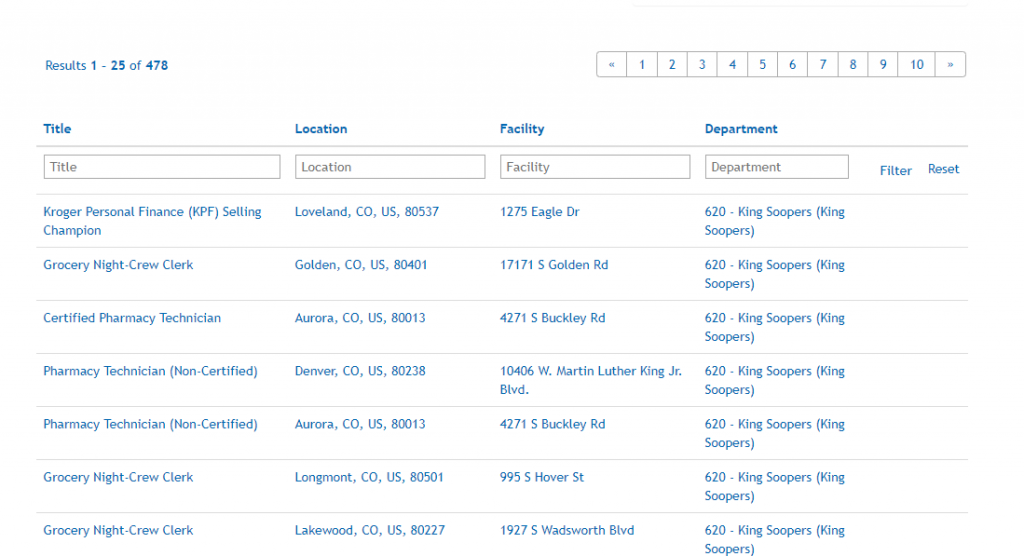Open Grocery Night-Crew Clerk job in Longmont

[x=118, y=477]
